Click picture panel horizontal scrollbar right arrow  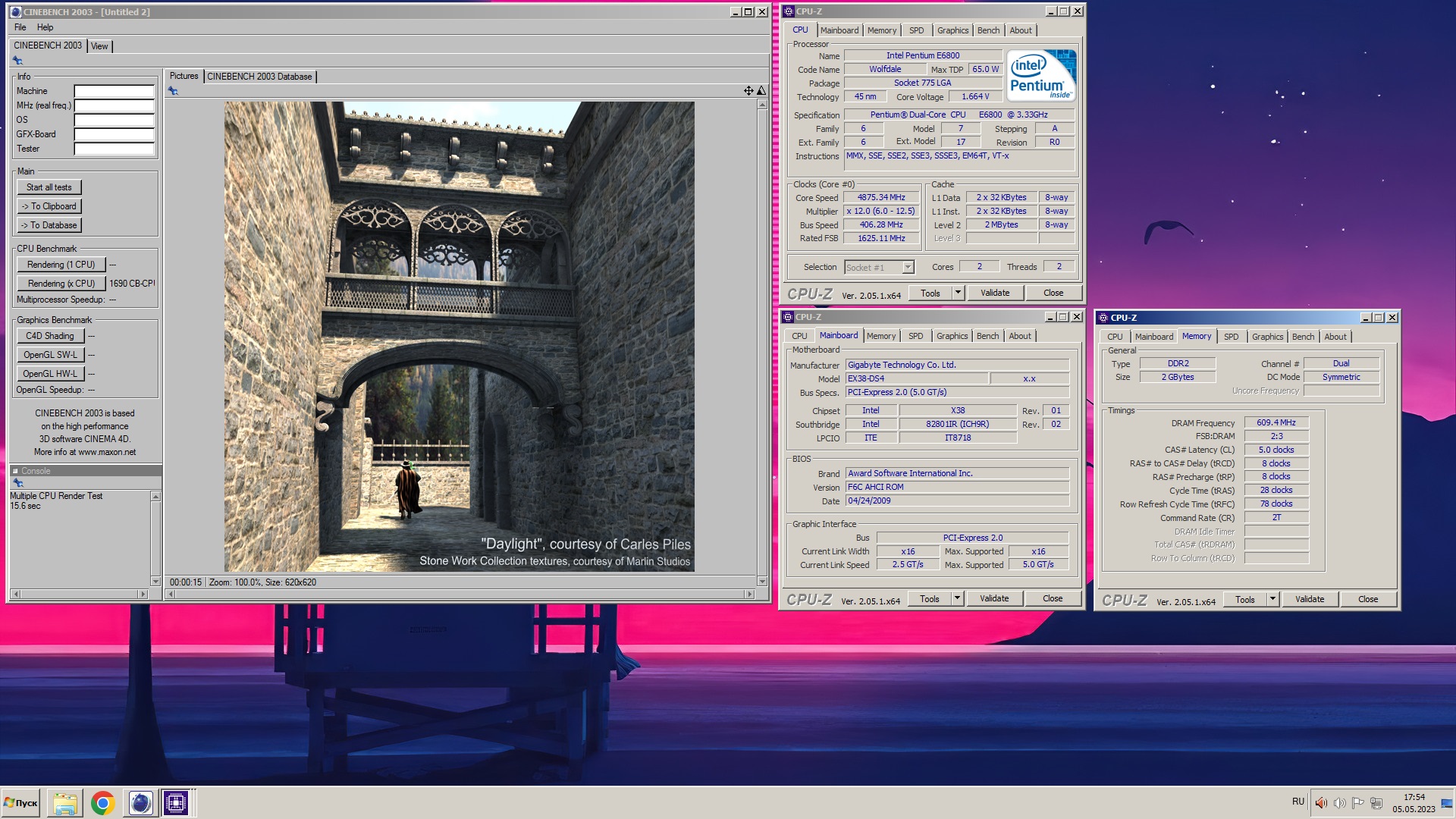[x=750, y=595]
